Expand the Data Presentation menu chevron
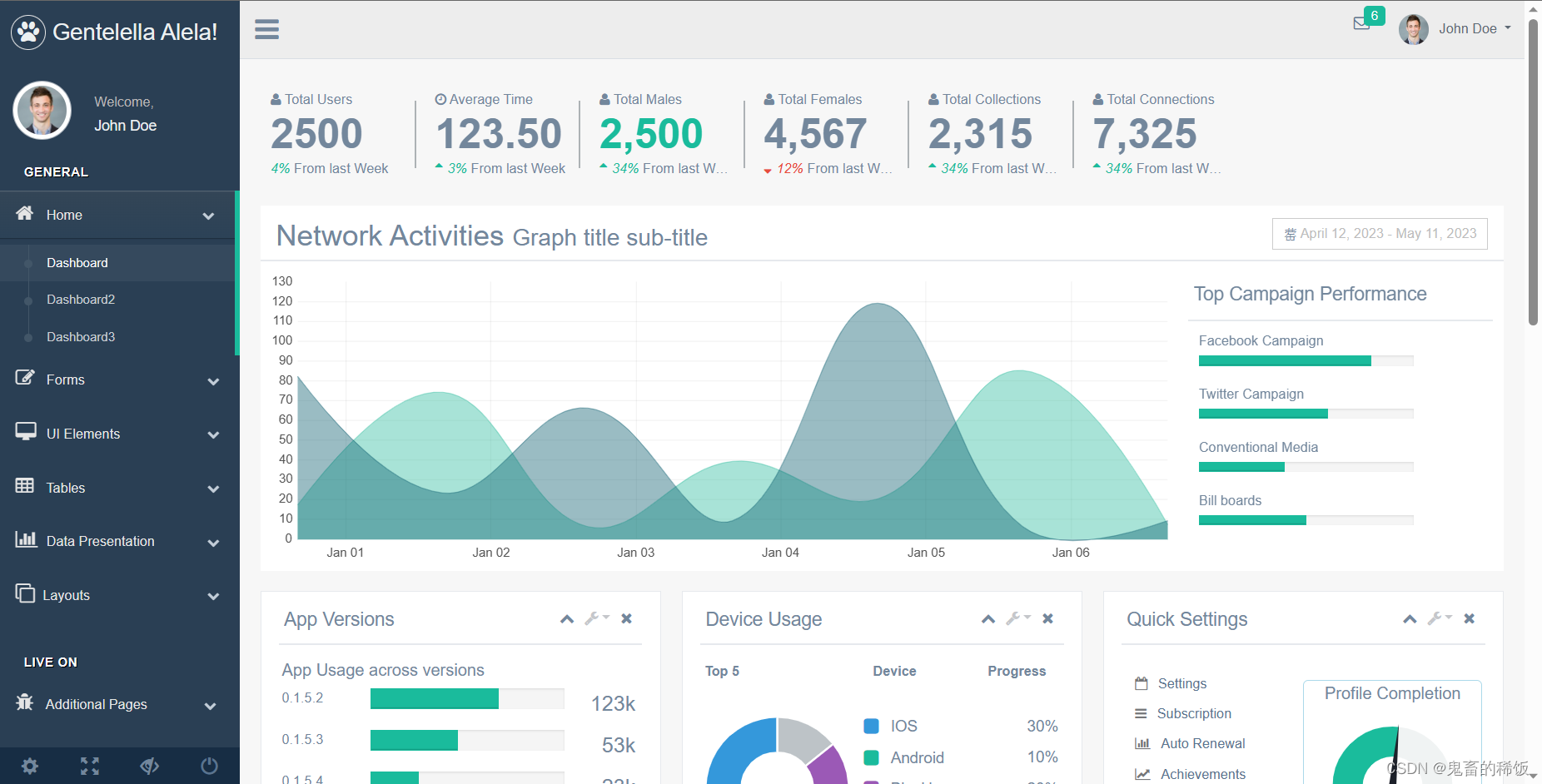The width and height of the screenshot is (1542, 784). coord(213,543)
